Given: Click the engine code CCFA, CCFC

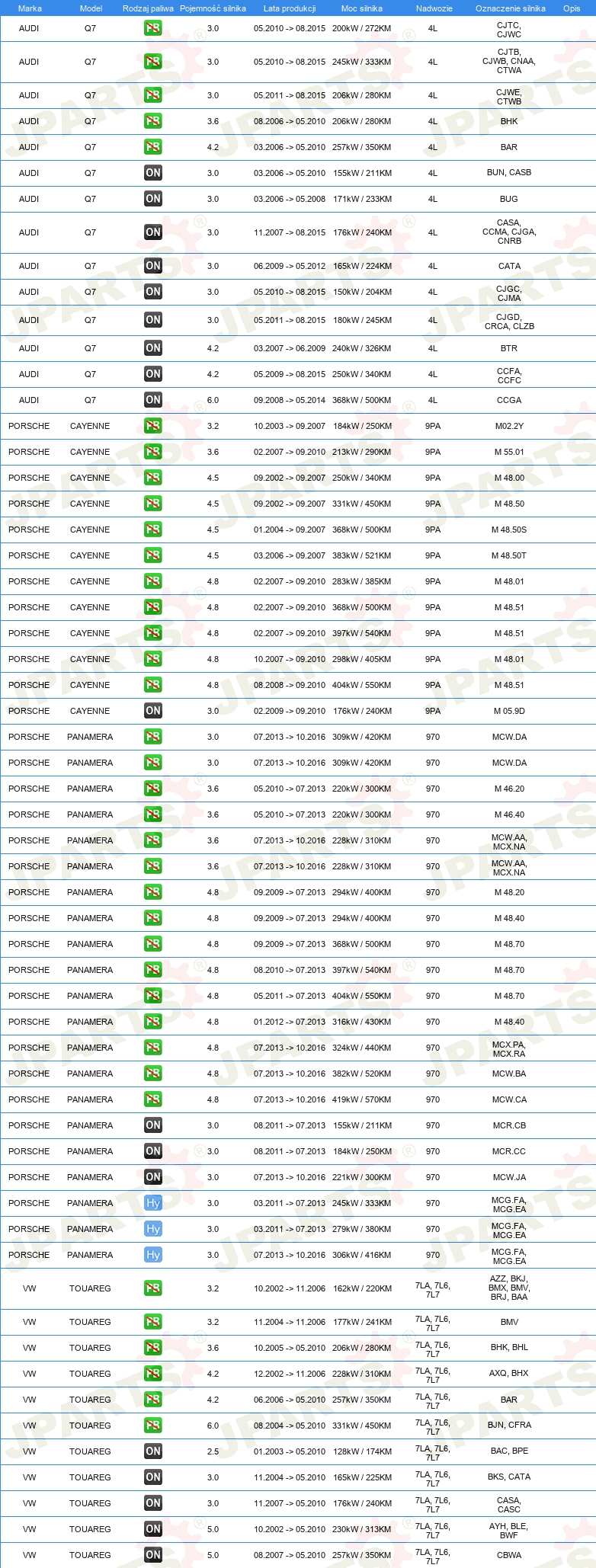Looking at the screenshot, I should 509,376.
